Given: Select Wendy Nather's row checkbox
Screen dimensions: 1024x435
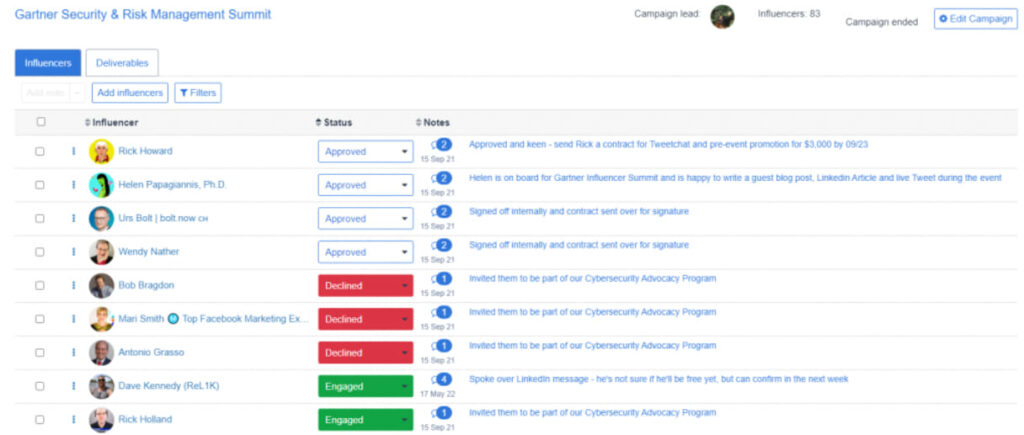Looking at the screenshot, I should [x=40, y=251].
